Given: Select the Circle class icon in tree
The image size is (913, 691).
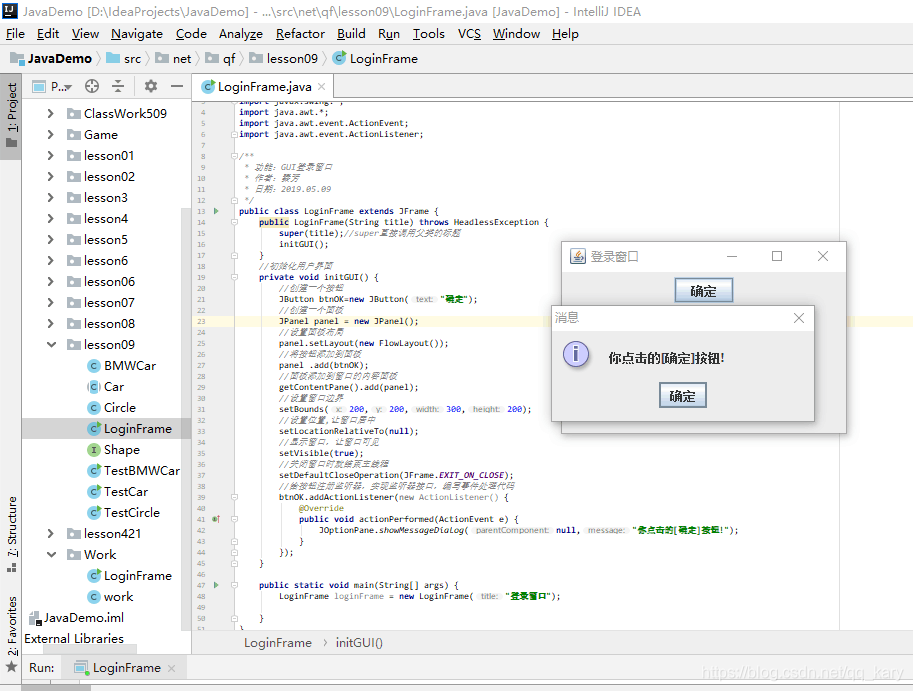Looking at the screenshot, I should click(94, 408).
